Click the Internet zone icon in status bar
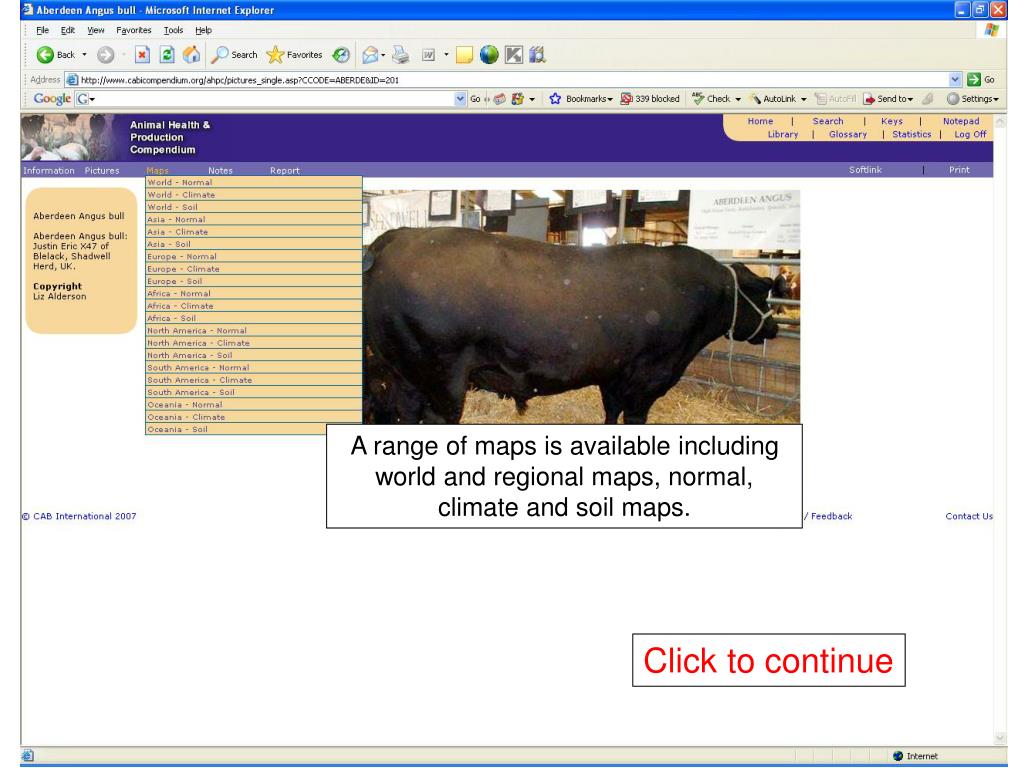Viewport: 1024px width, 768px height. 898,756
